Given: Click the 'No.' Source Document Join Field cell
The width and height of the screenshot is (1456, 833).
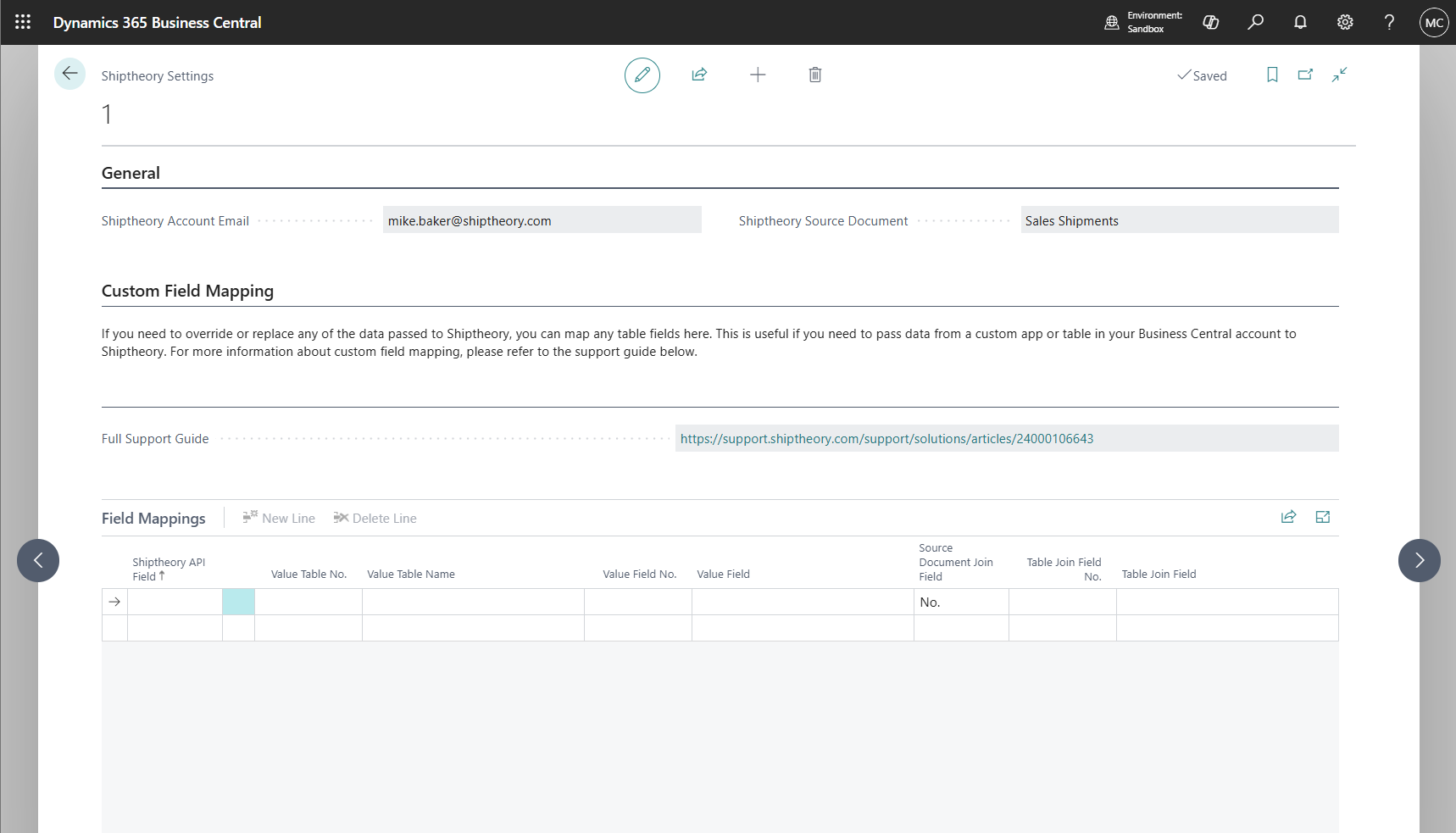Looking at the screenshot, I should coord(961,602).
